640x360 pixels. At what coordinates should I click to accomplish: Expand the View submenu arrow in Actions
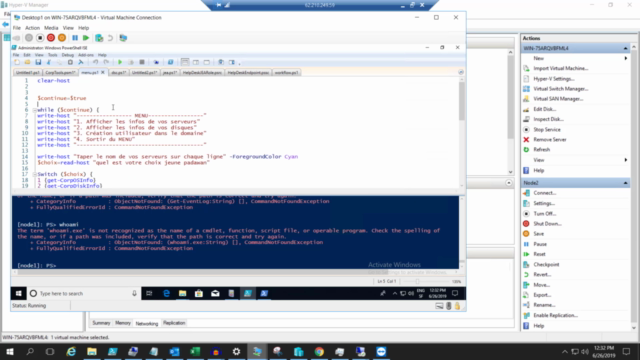(626, 160)
